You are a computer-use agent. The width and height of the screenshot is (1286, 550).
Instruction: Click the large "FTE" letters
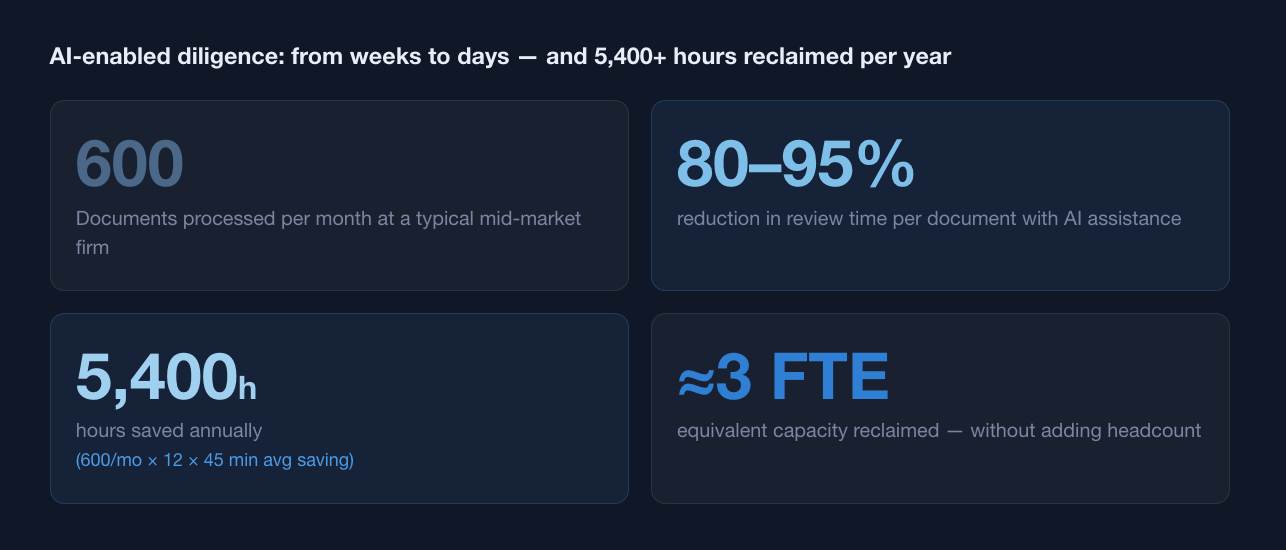830,376
